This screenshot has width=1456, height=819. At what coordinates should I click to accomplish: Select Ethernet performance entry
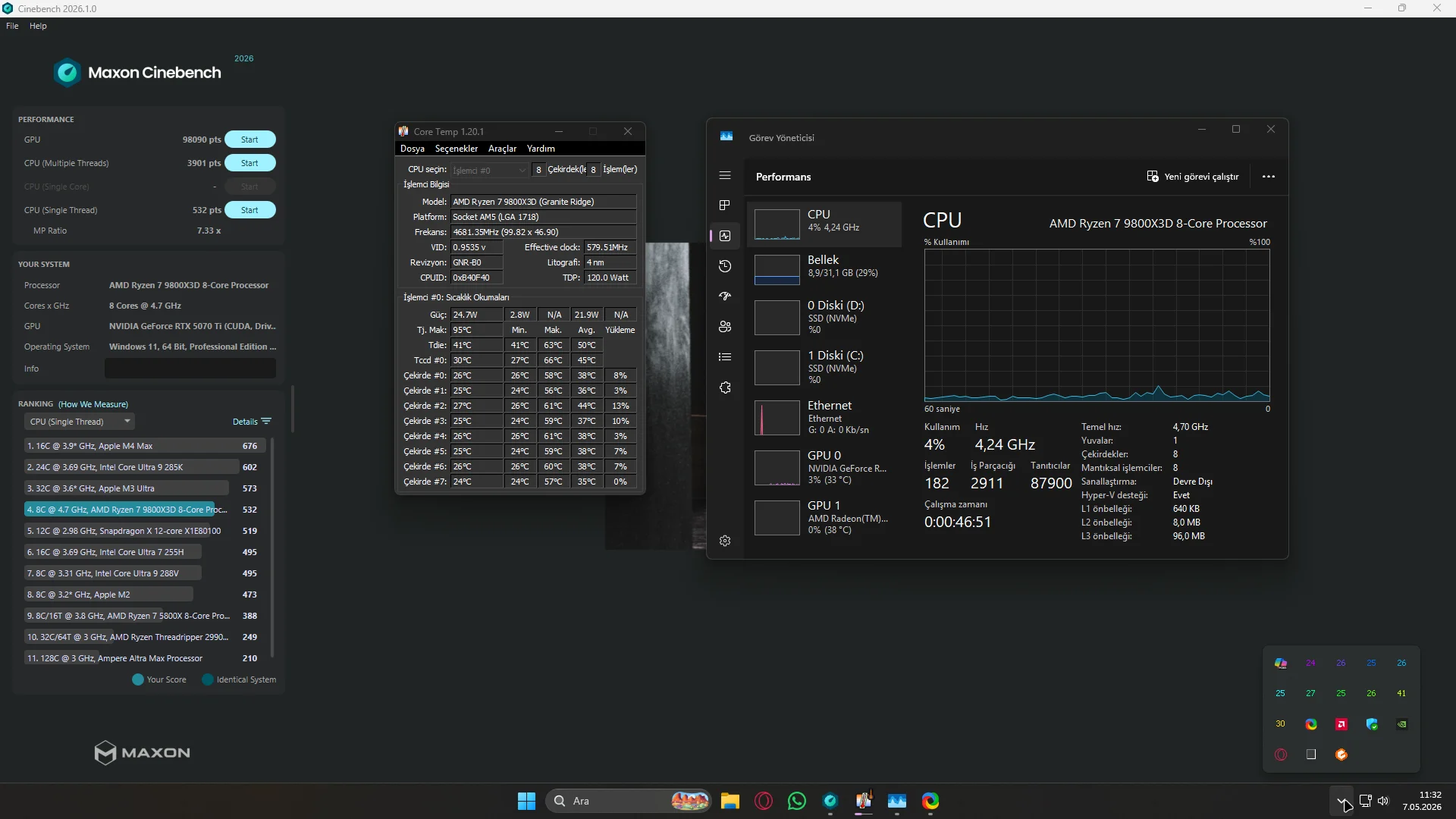point(824,417)
